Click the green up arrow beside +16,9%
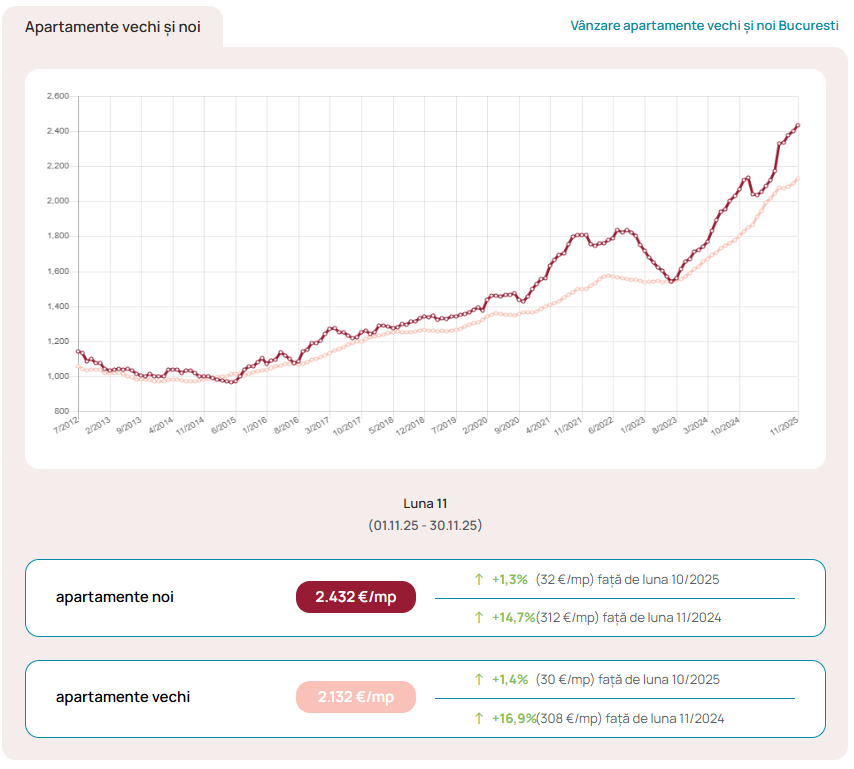The width and height of the screenshot is (854, 769). 479,718
